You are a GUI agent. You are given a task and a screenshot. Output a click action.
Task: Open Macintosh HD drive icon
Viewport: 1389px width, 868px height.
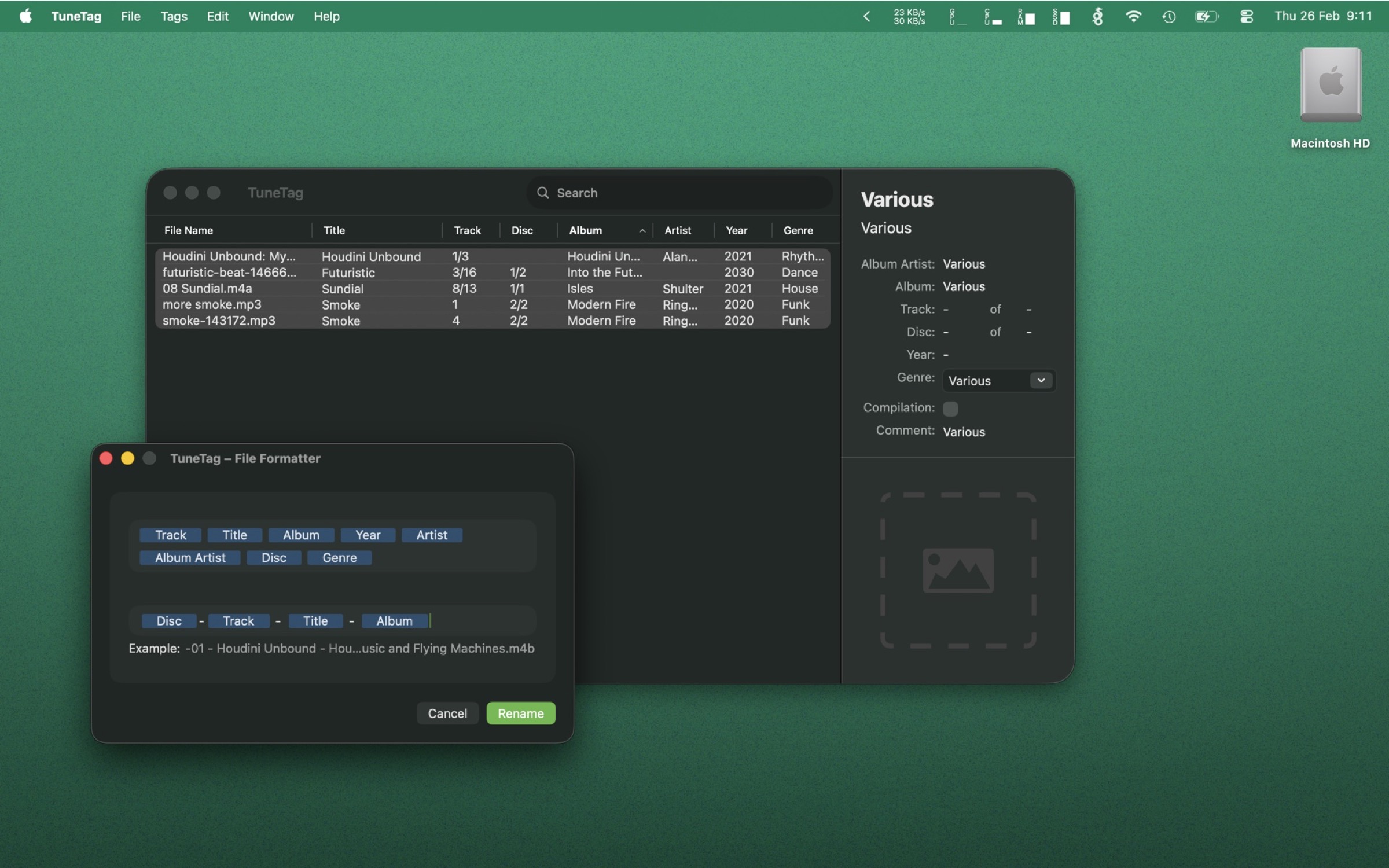click(x=1330, y=86)
